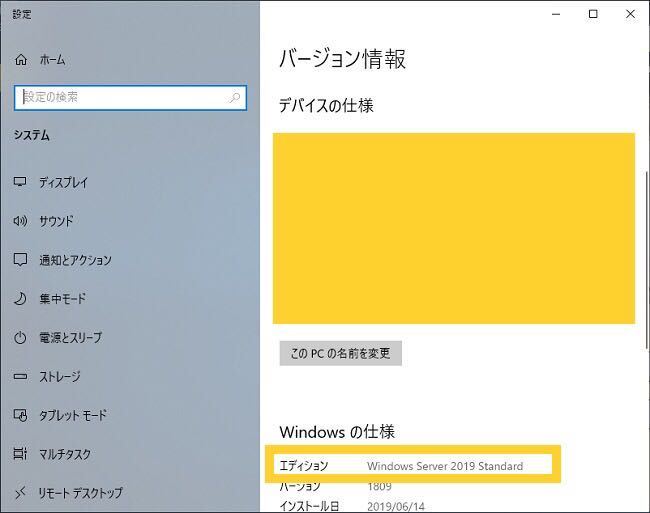Click the Tablet mode icon

pyautogui.click(x=20, y=415)
